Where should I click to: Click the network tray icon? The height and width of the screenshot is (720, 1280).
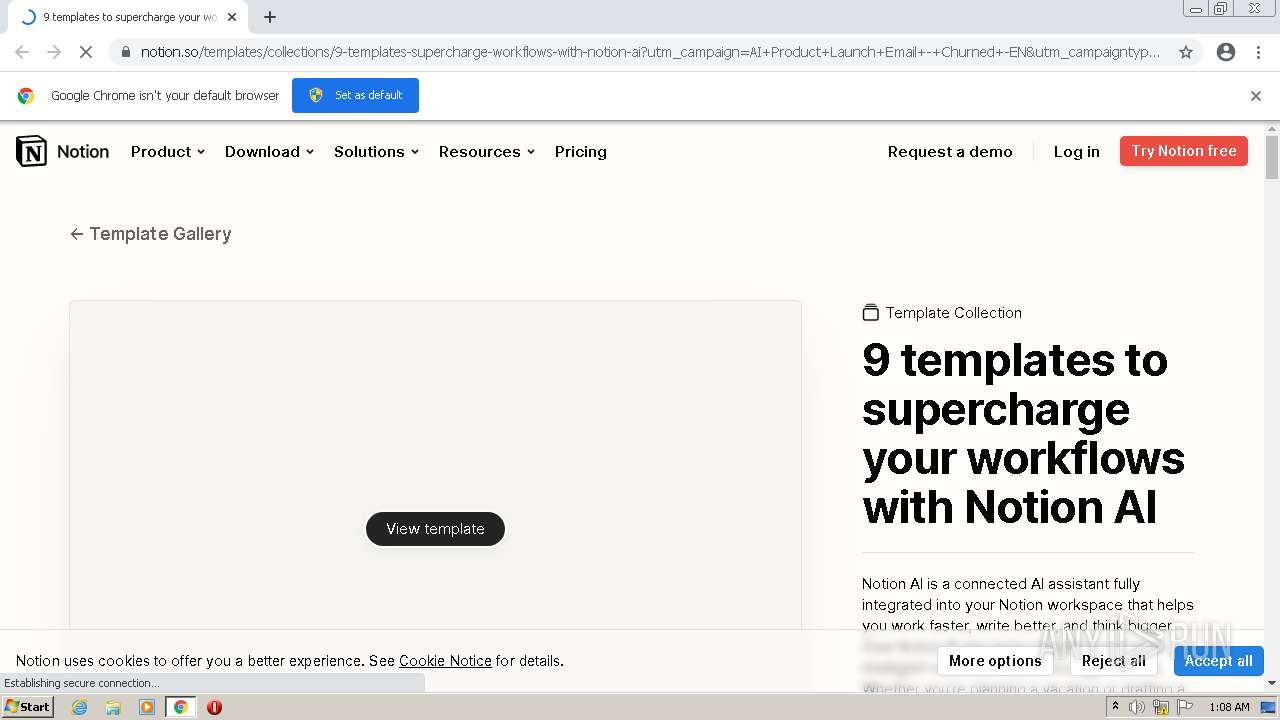pyautogui.click(x=1161, y=707)
